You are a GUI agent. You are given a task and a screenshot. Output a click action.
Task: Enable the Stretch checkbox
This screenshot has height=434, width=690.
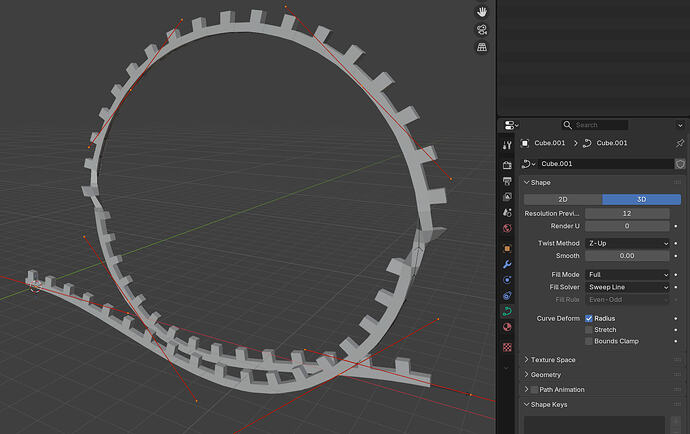(x=588, y=329)
